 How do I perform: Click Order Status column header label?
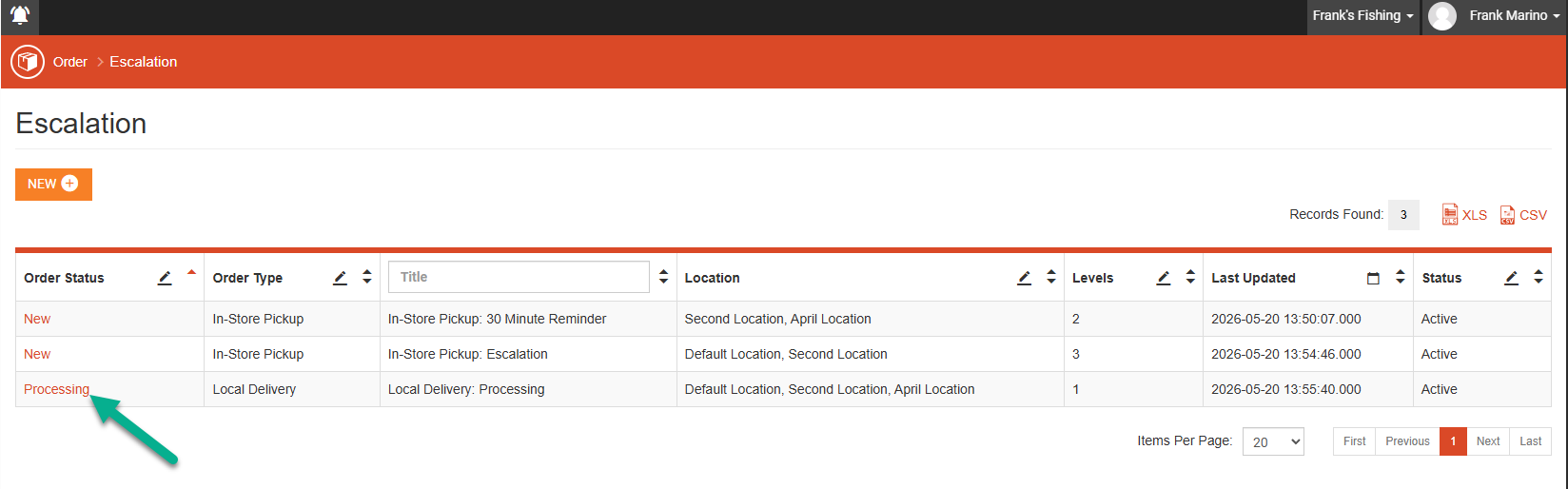pyautogui.click(x=64, y=278)
